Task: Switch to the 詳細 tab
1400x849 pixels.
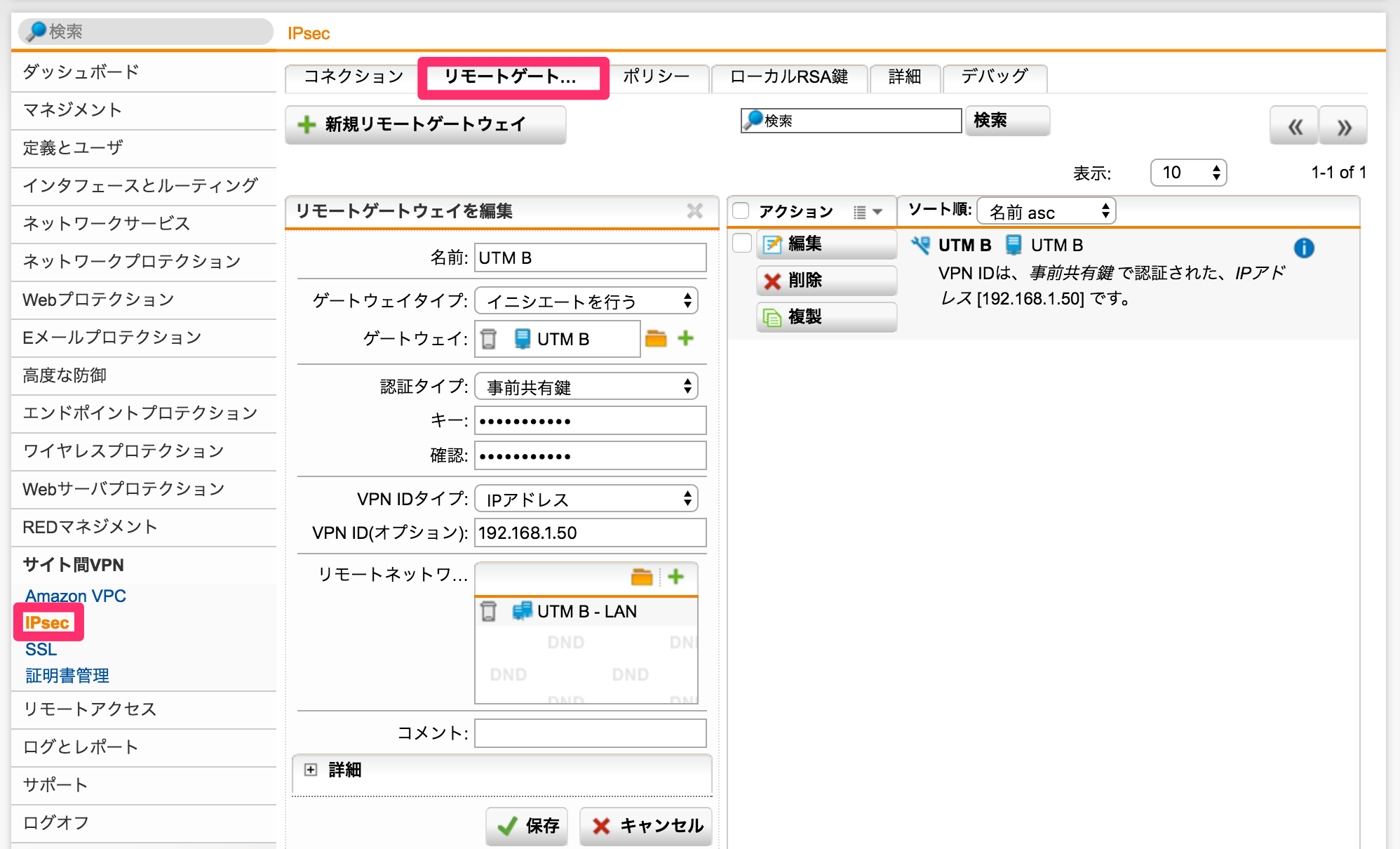Action: point(905,76)
